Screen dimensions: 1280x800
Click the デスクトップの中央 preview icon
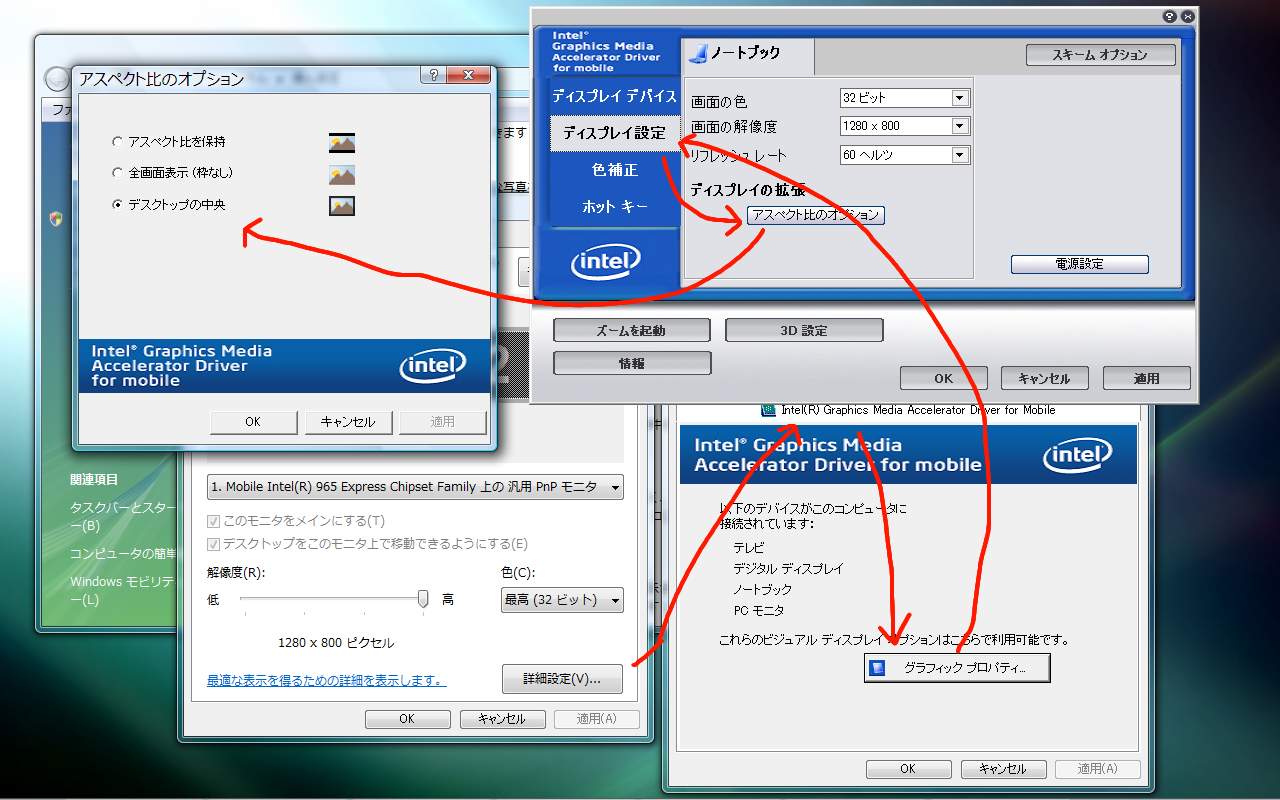[x=342, y=206]
